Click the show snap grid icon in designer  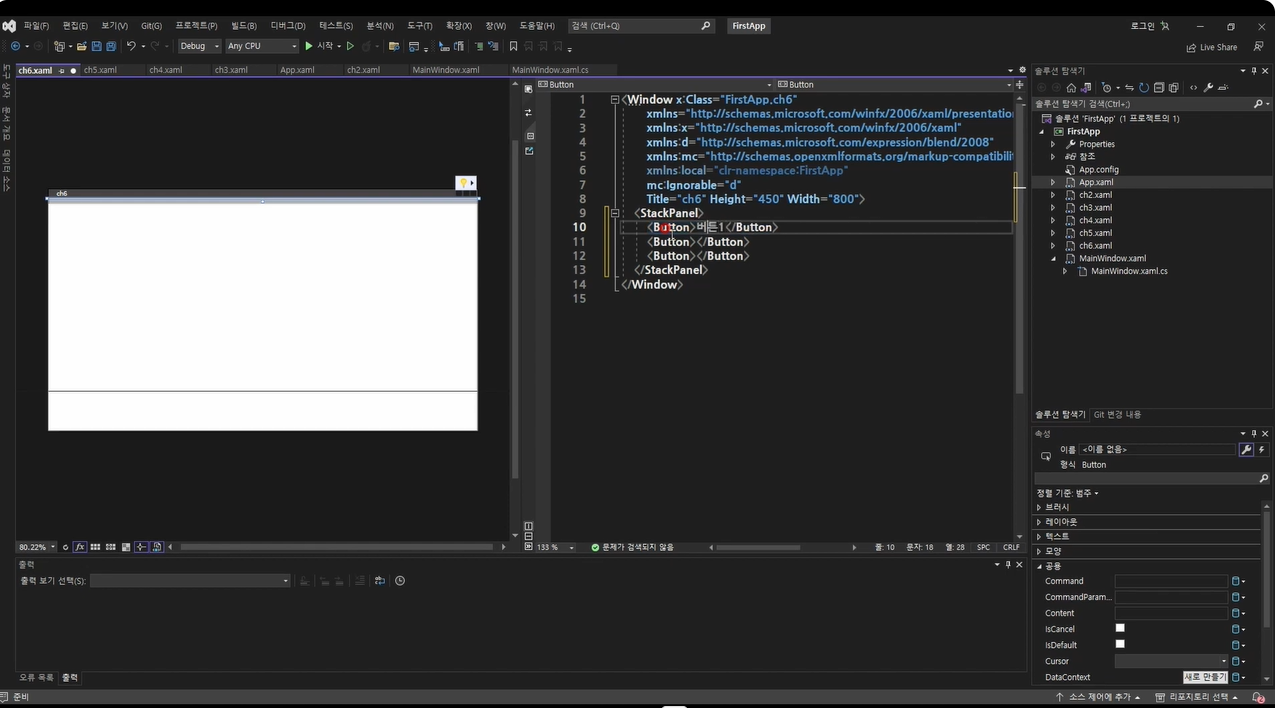point(95,547)
